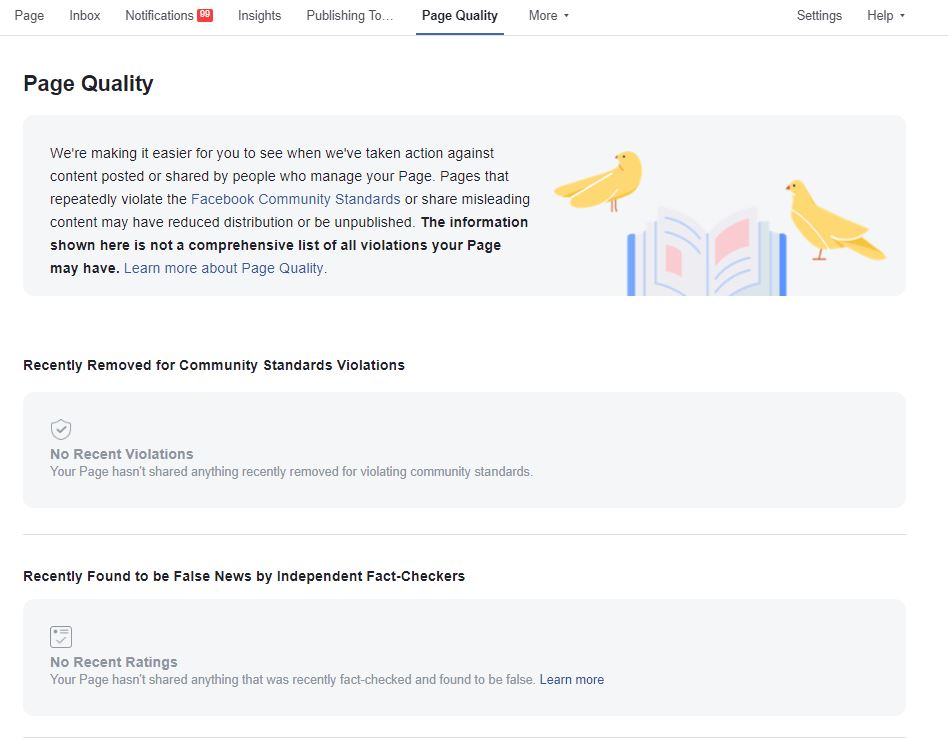Follow the Facebook Community Standards link
Screen dimensions: 948x739
click(296, 199)
